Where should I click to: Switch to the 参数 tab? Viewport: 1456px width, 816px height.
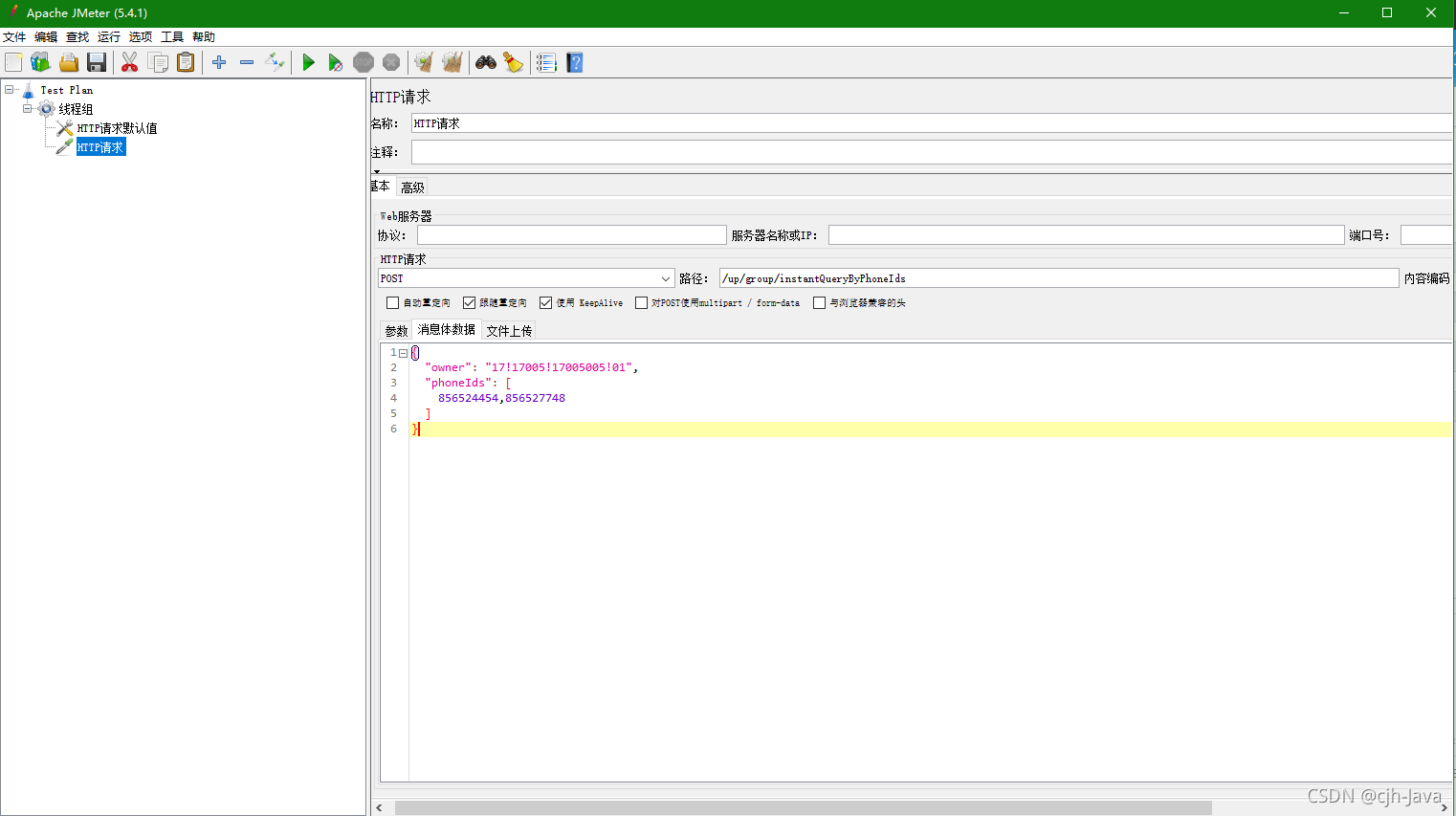(396, 331)
